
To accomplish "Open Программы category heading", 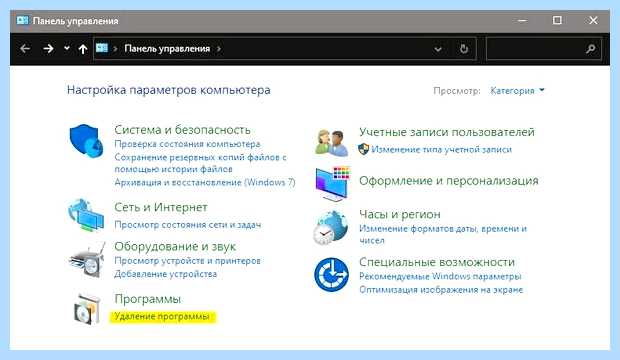I will click(x=147, y=299).
